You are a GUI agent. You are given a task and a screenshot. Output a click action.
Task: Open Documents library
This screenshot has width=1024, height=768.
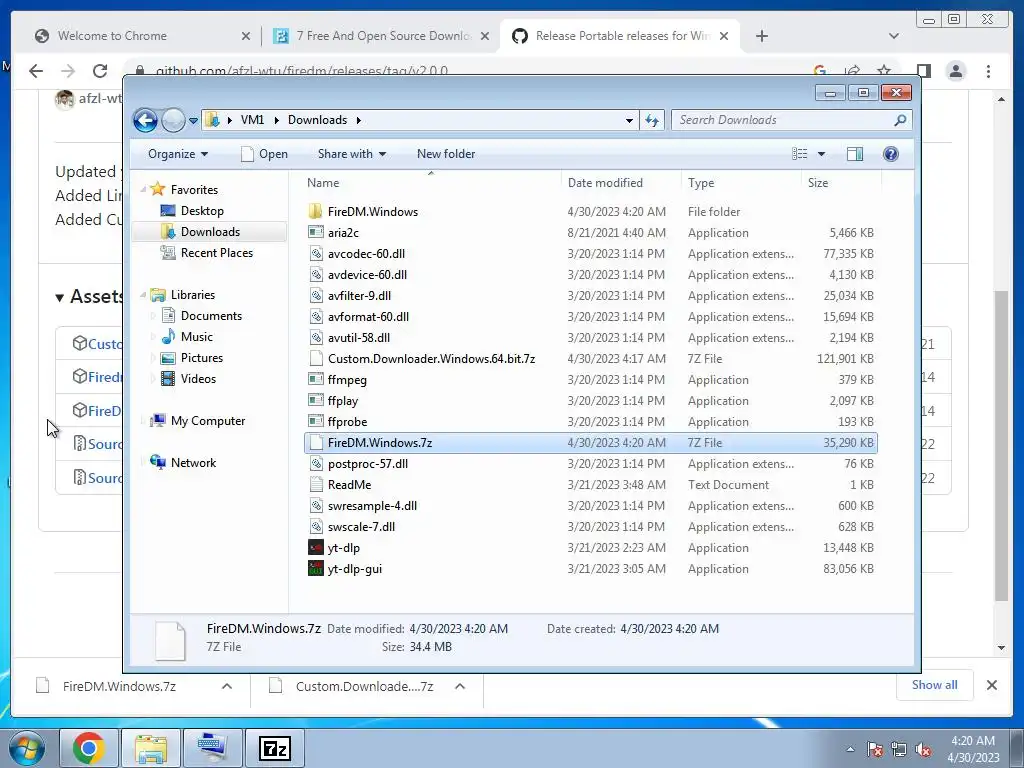211,316
